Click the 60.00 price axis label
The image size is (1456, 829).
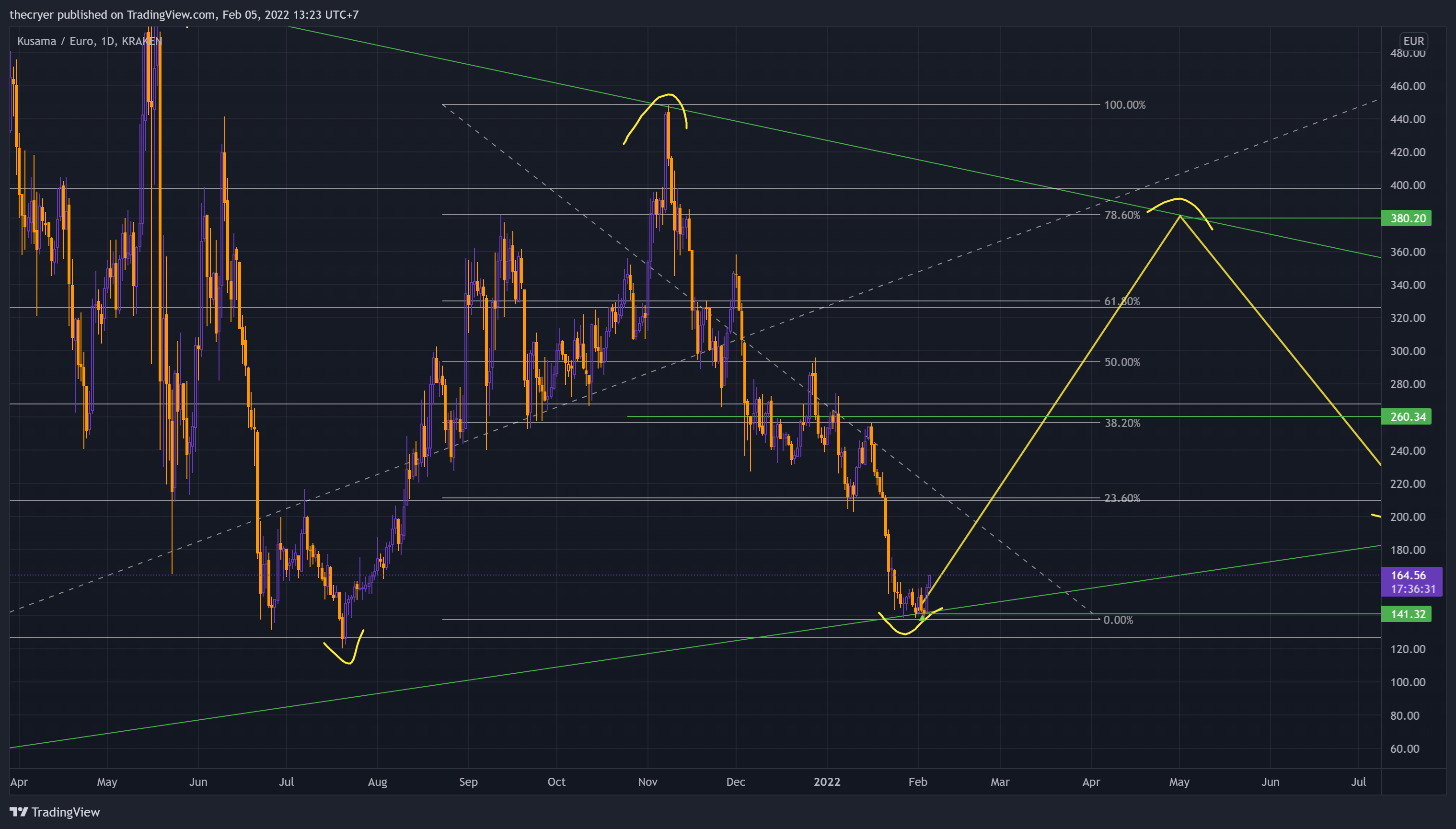[1405, 748]
